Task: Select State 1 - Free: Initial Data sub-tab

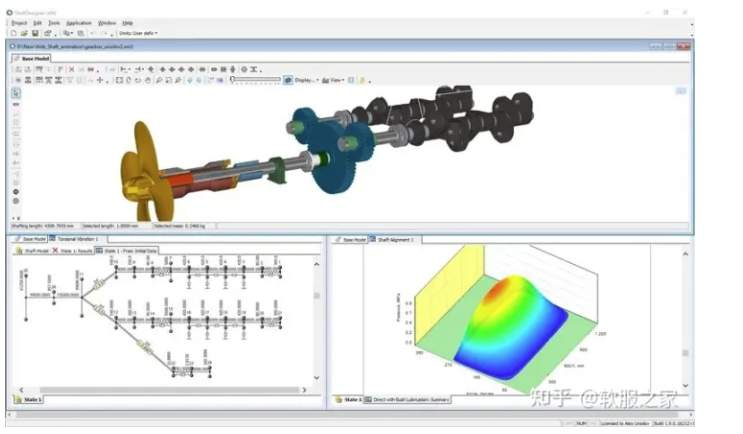Action: 126,250
